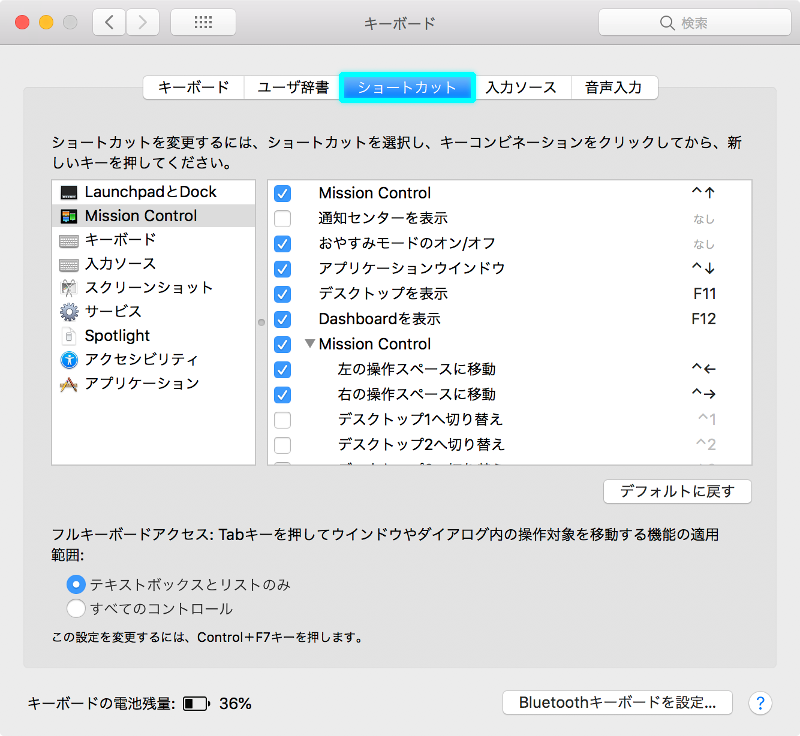Viewport: 800px width, 736px height.
Task: Switch to the 入力ソース tab
Action: 521,88
